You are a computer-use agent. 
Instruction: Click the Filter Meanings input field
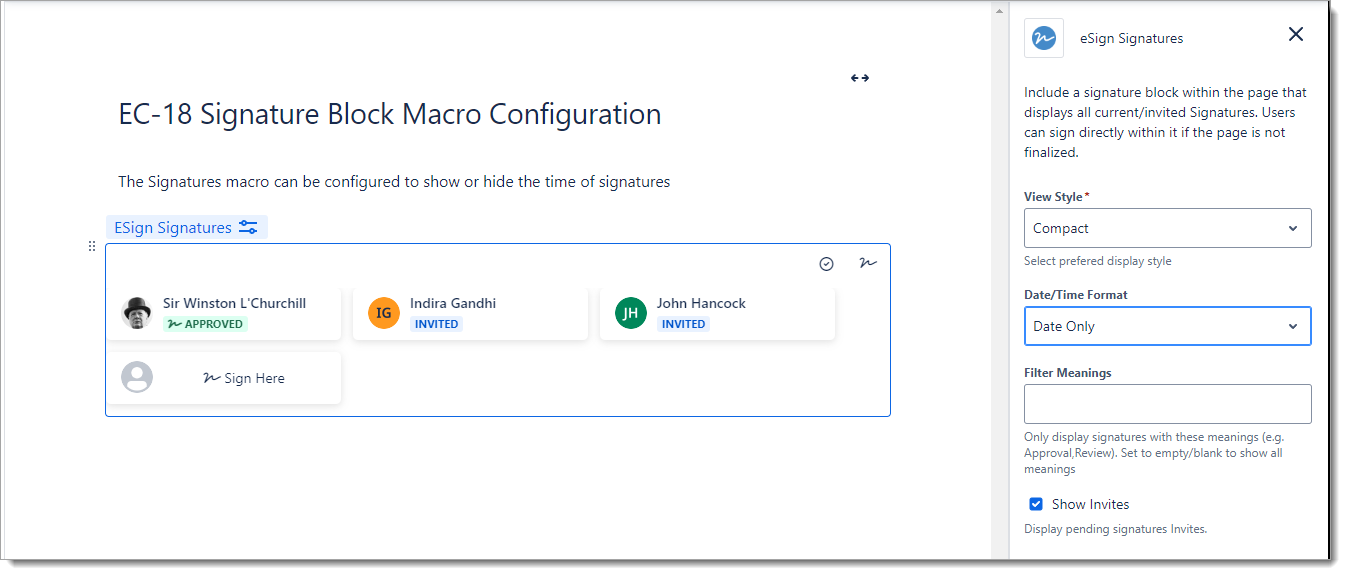(x=1167, y=404)
